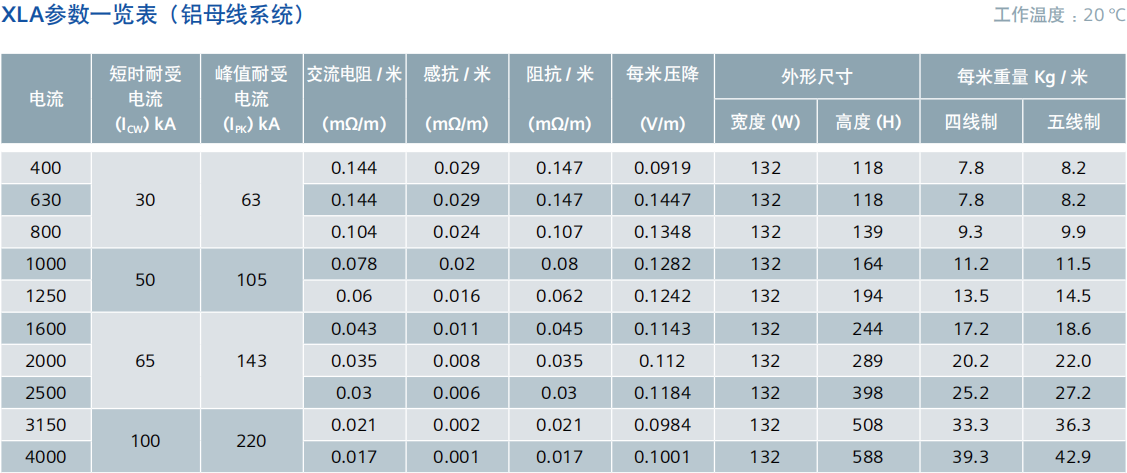Click the 0.0919 voltage drop cell
The image size is (1127, 473).
(x=662, y=168)
